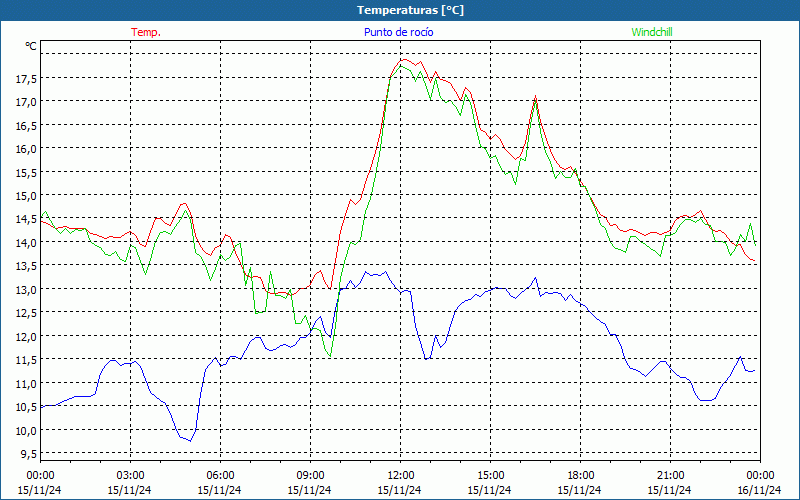Click the red Temp. legend label

(x=146, y=32)
